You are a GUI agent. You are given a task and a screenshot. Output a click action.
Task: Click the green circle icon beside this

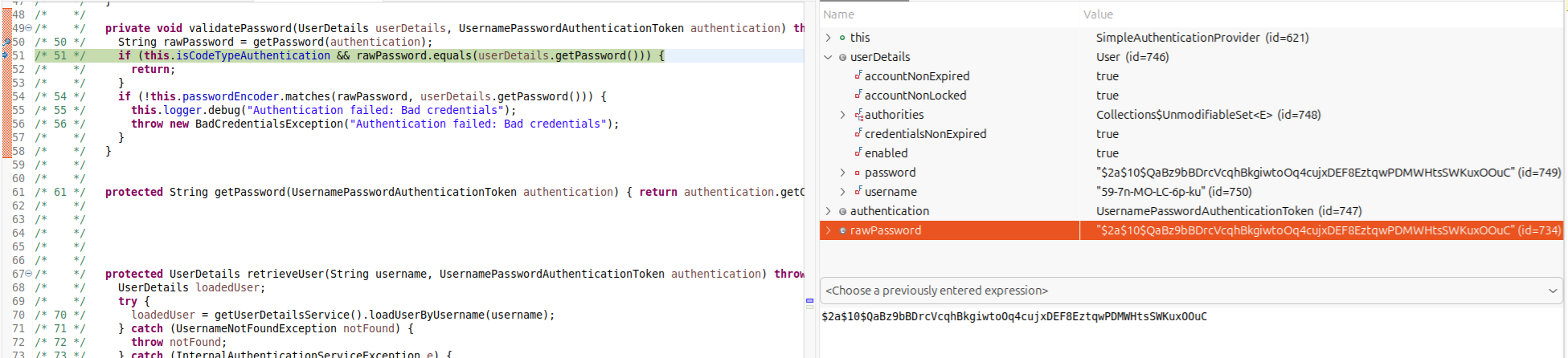click(842, 38)
